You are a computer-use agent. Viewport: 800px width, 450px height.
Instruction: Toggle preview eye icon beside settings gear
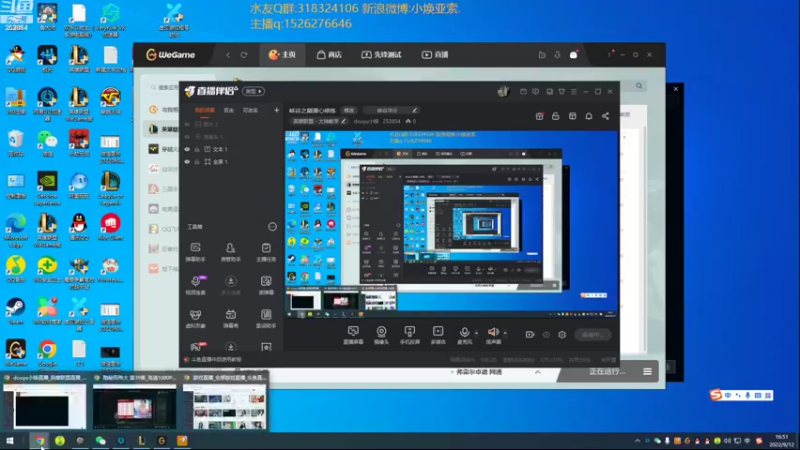[546, 335]
